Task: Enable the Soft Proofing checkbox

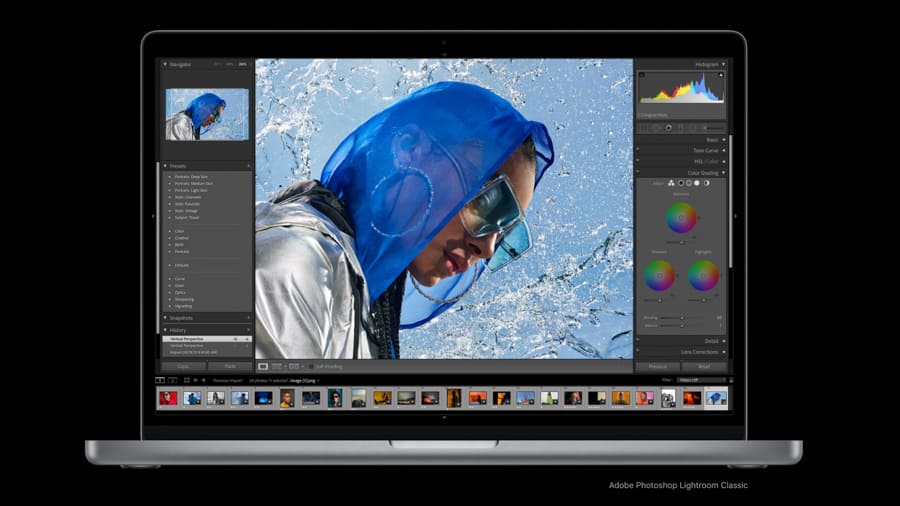Action: 311,367
